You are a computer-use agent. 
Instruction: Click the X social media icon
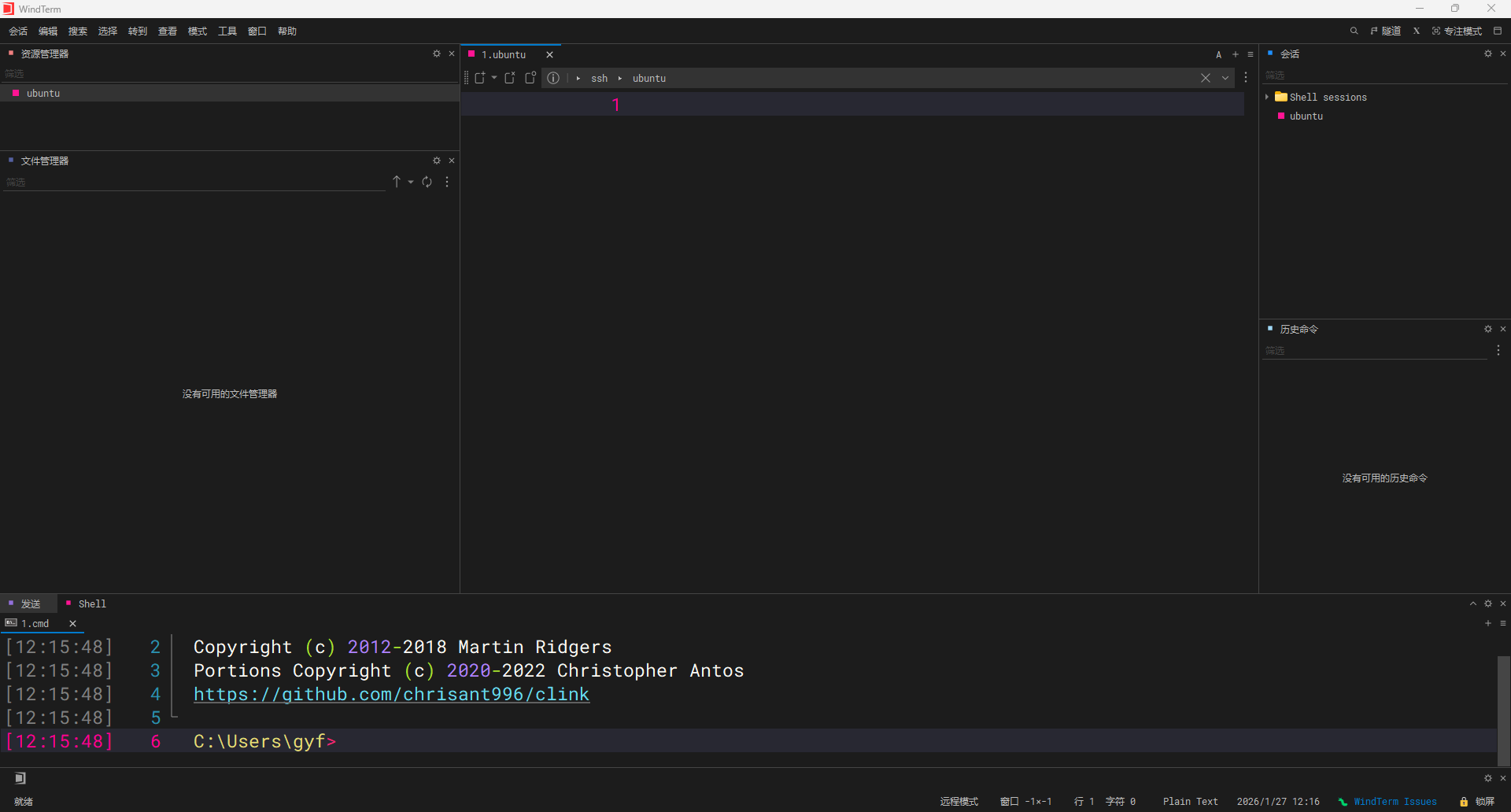pyautogui.click(x=1416, y=31)
